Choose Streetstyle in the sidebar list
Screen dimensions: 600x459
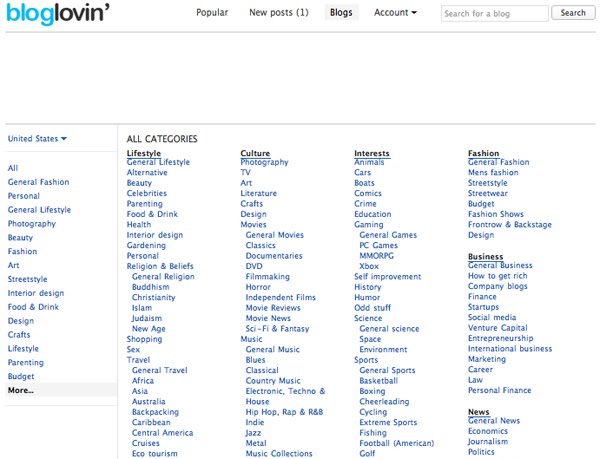coord(28,279)
